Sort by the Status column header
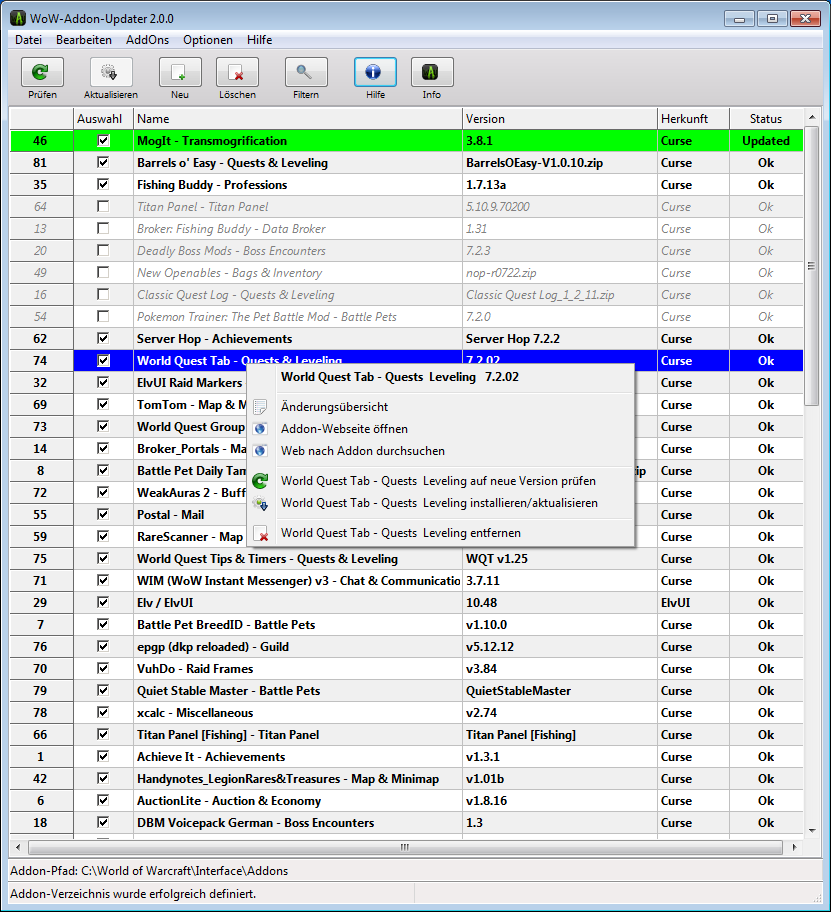The width and height of the screenshot is (831, 912). coord(766,119)
